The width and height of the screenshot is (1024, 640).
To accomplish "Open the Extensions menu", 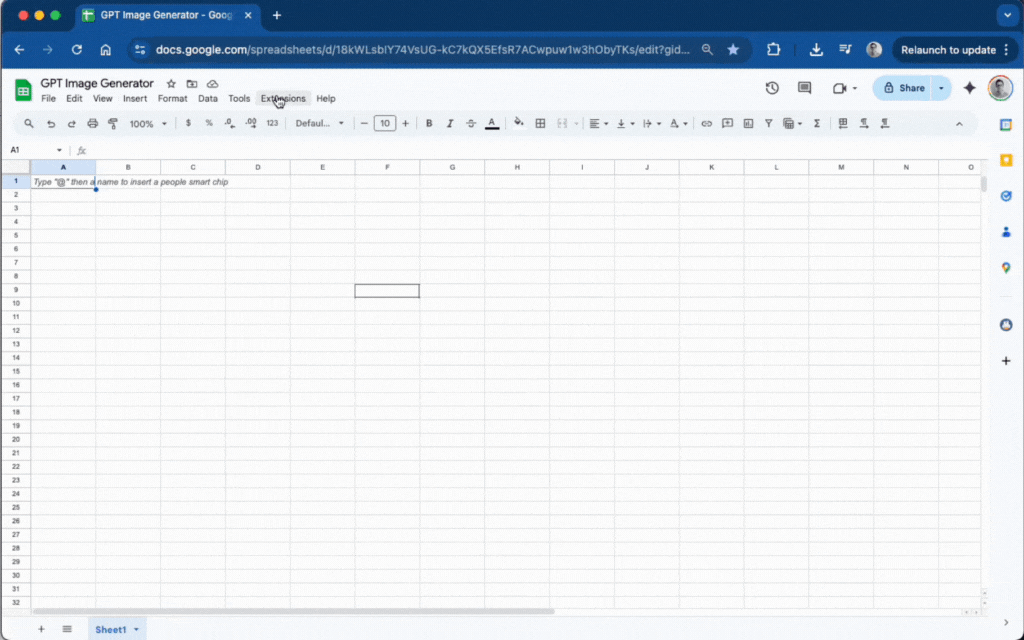I will coord(283,99).
